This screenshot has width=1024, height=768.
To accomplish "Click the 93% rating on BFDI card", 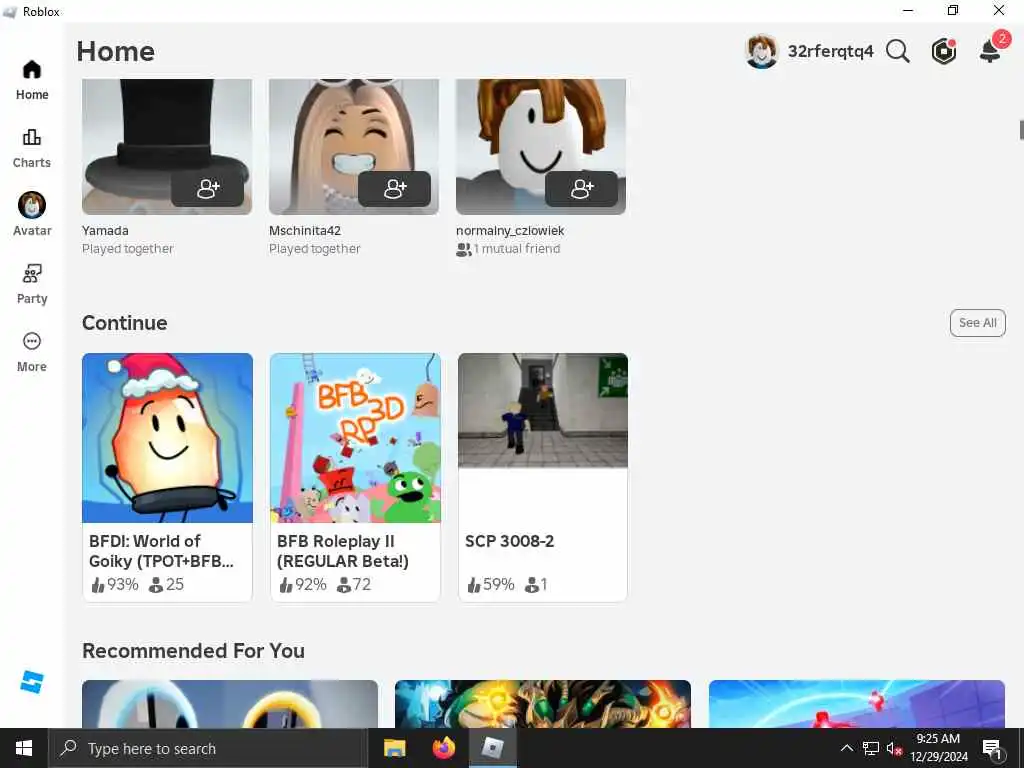I will click(115, 584).
